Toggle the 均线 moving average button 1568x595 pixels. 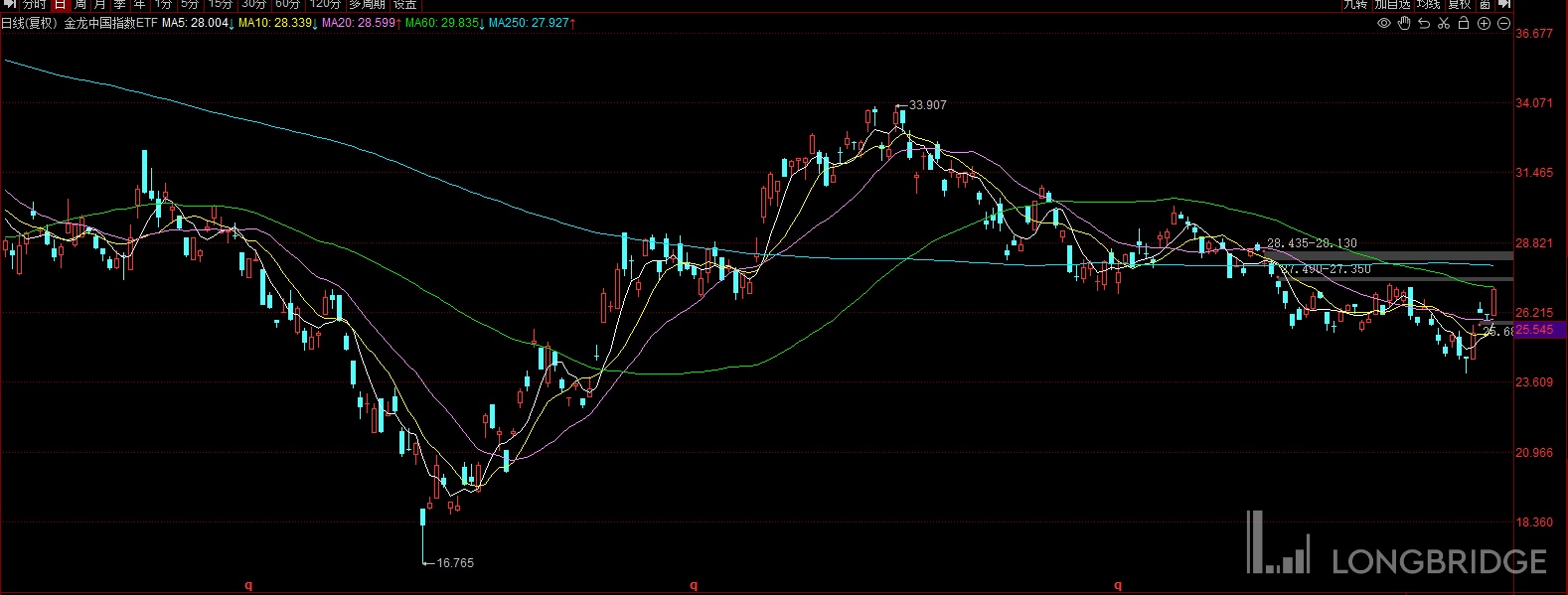coord(1429,4)
